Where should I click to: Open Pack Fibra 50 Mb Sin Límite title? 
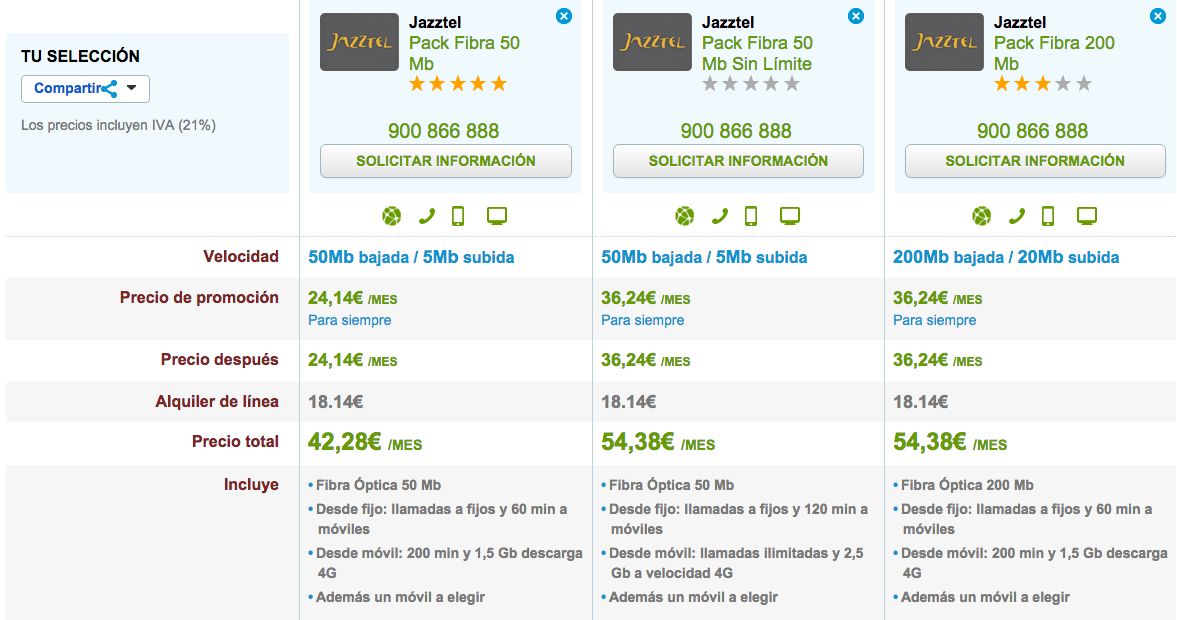tap(757, 53)
